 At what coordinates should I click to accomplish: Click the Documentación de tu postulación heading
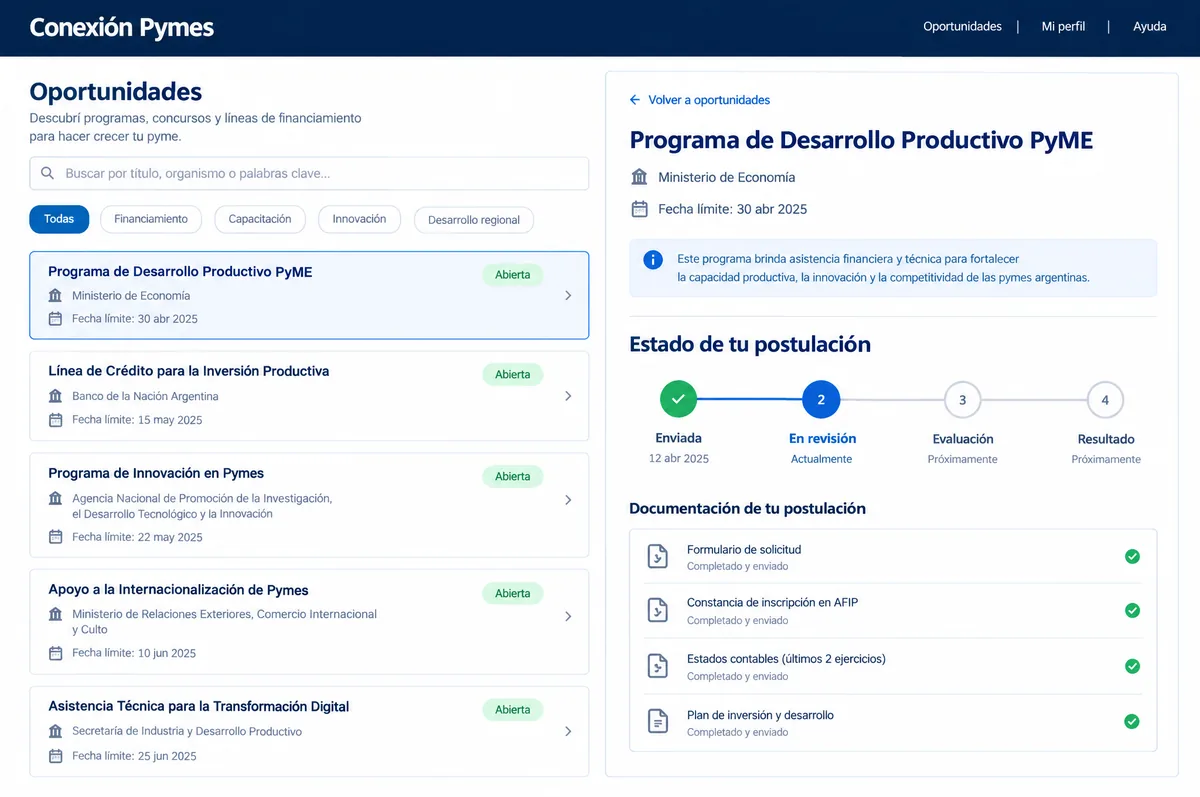(747, 508)
